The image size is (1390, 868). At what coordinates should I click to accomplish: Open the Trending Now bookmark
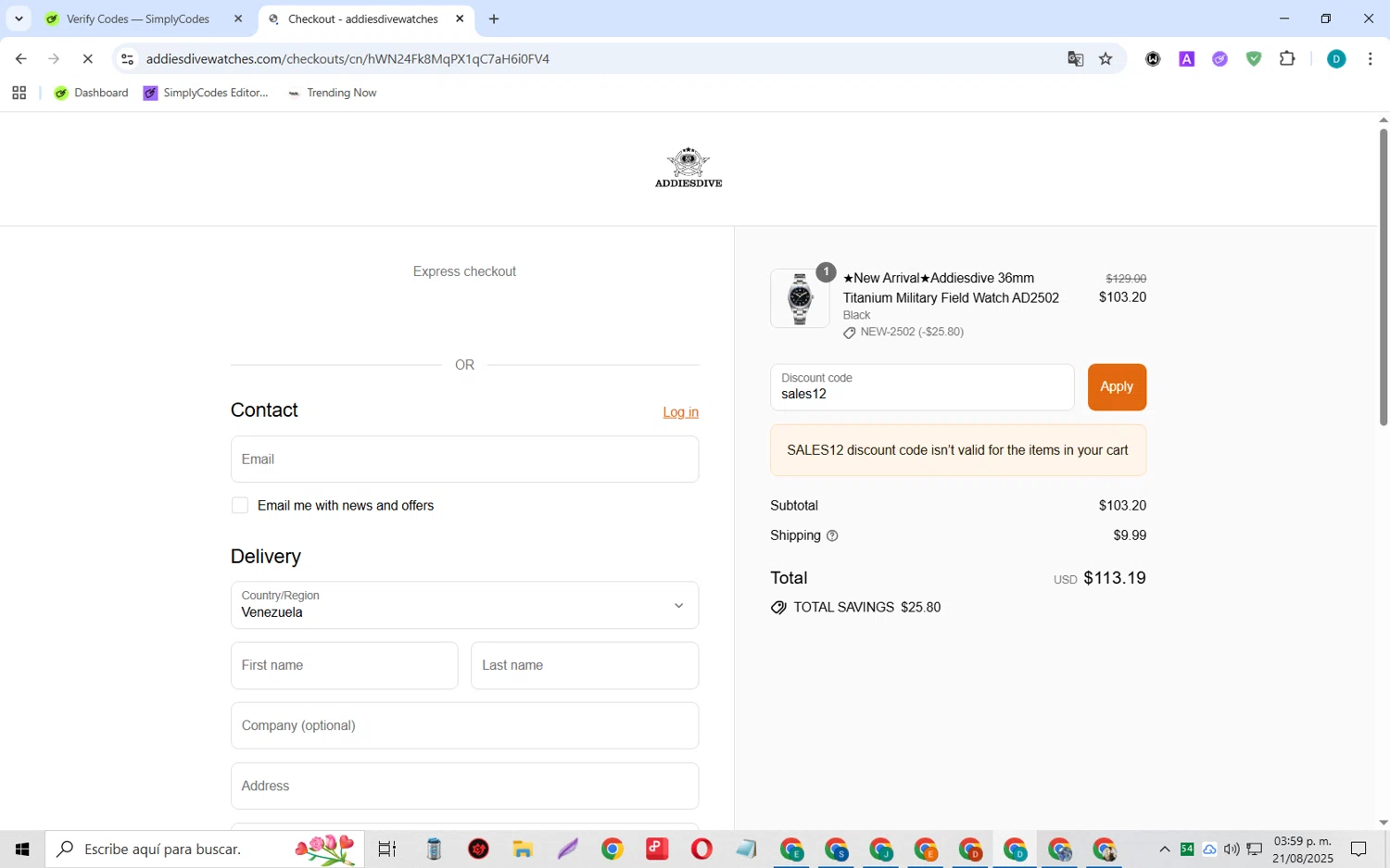tap(332, 93)
